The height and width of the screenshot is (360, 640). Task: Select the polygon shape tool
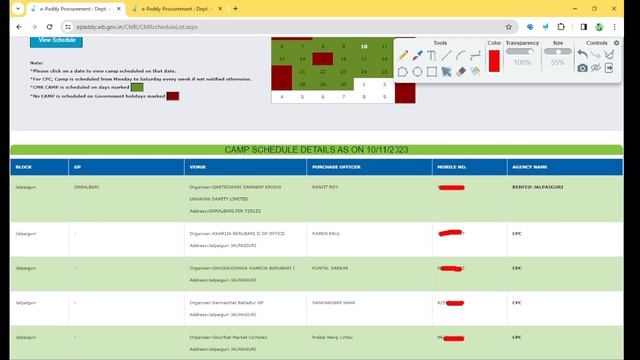tap(403, 72)
